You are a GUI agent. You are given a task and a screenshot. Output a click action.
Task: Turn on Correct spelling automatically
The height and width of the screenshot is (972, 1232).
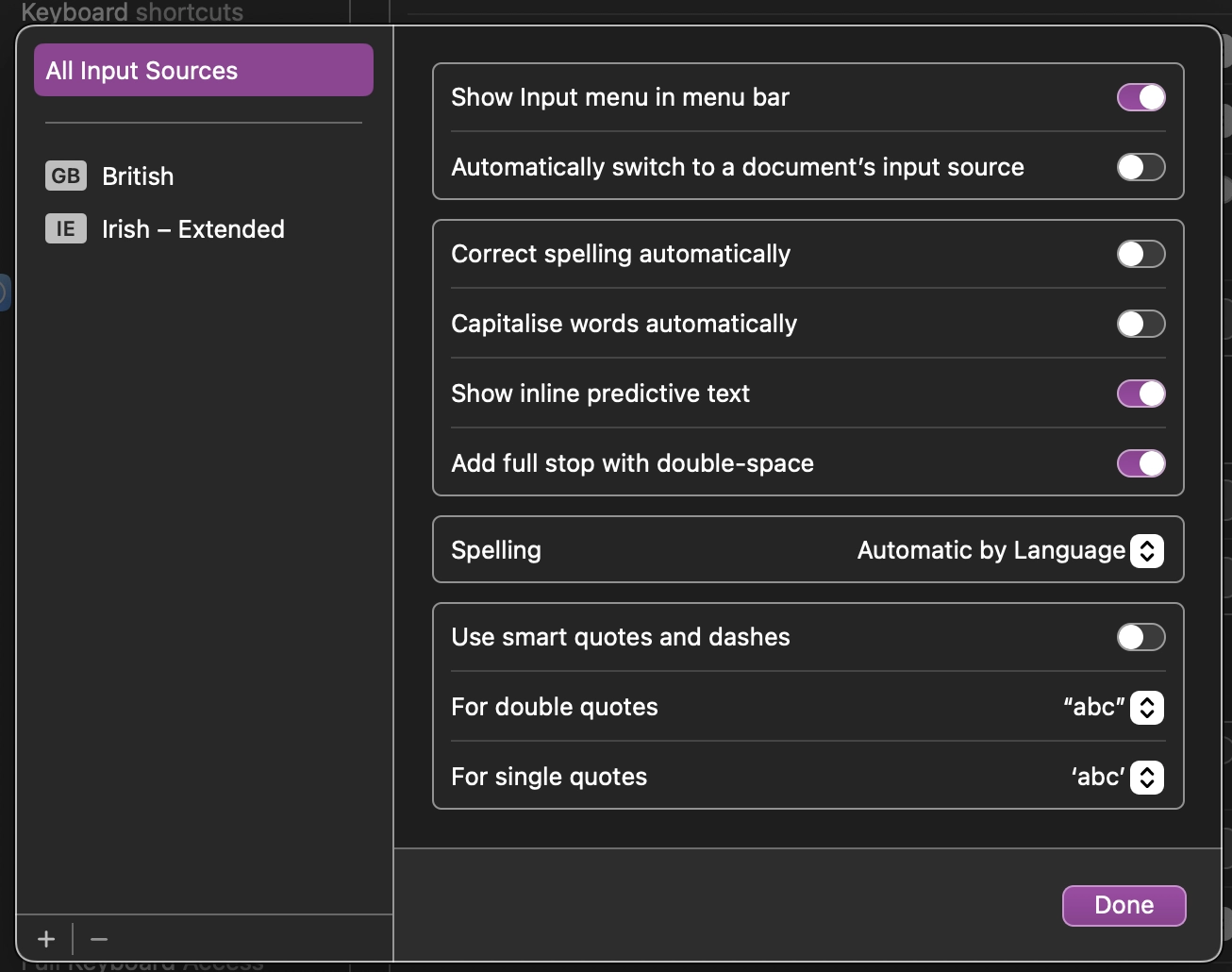click(x=1141, y=254)
